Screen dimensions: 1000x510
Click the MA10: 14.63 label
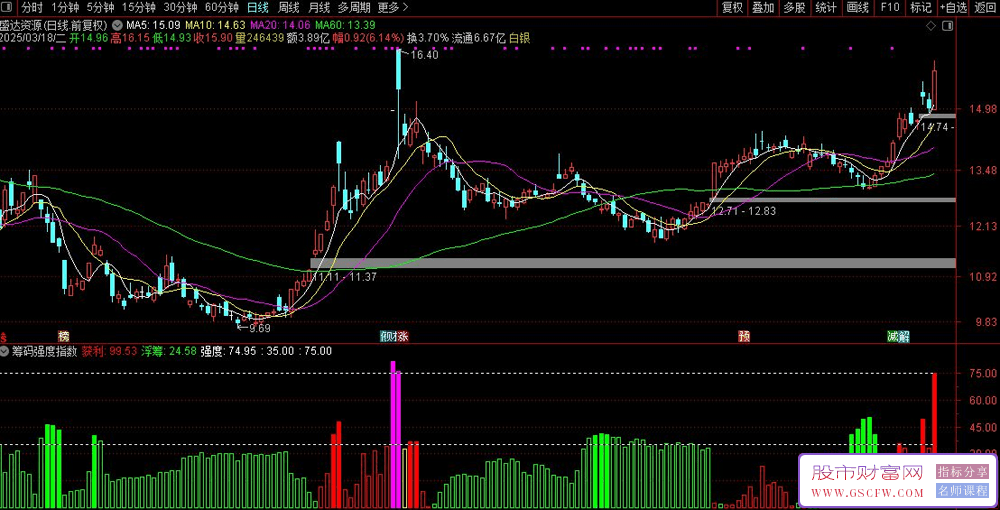(x=216, y=25)
